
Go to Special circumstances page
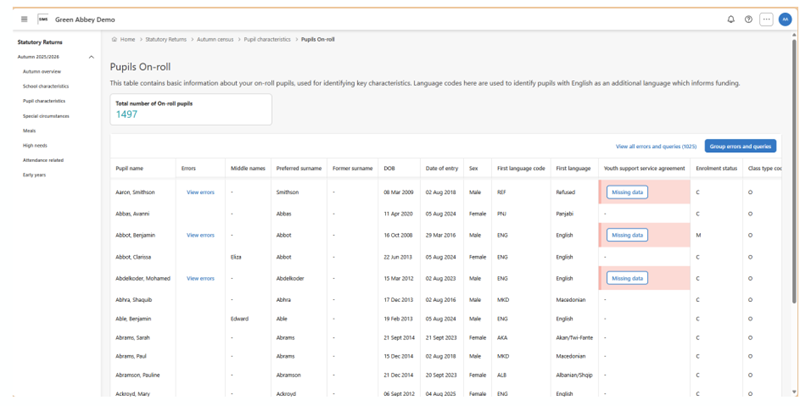[x=46, y=116]
